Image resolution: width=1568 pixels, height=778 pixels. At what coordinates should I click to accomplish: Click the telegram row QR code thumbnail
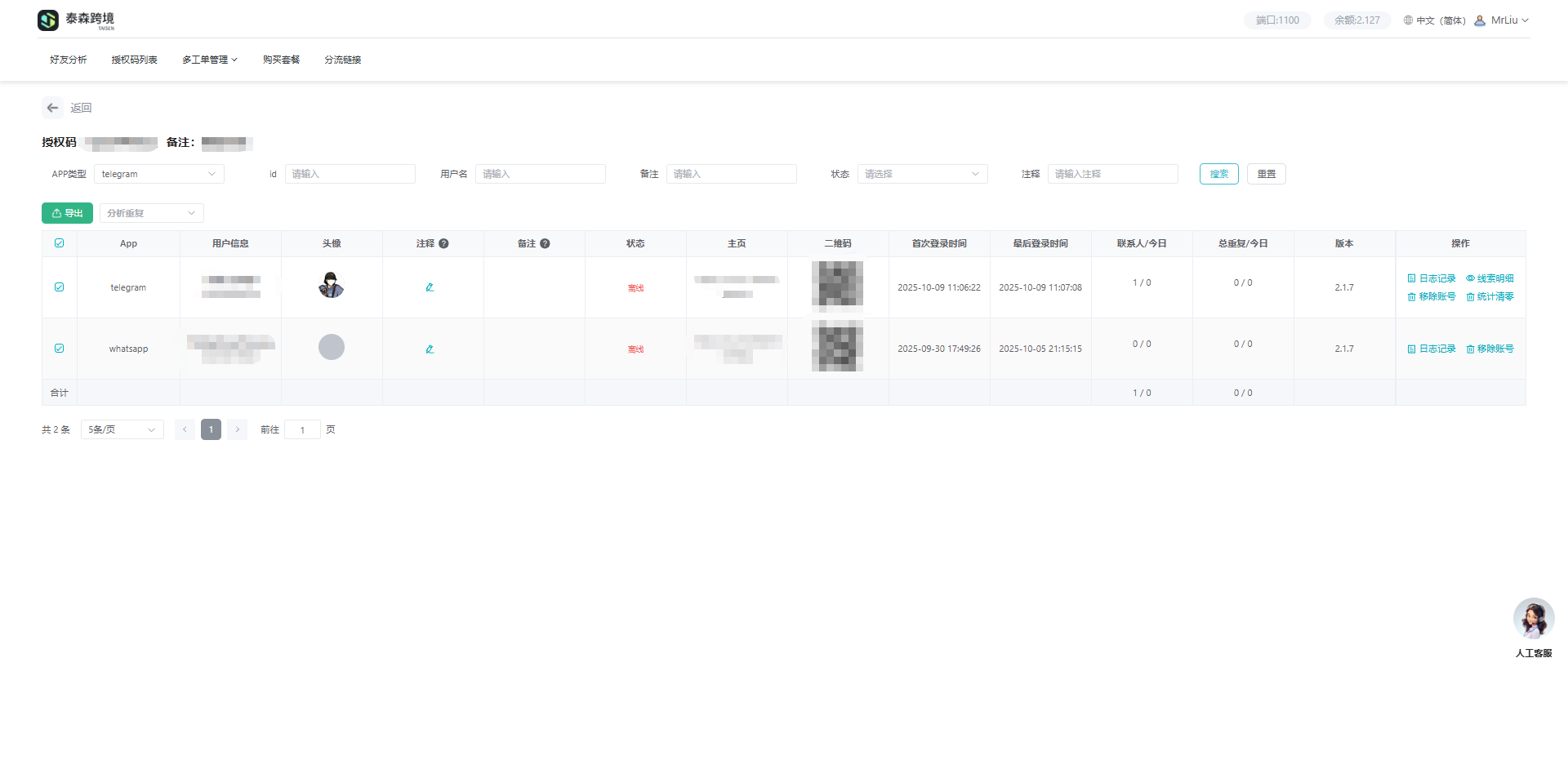coord(837,284)
